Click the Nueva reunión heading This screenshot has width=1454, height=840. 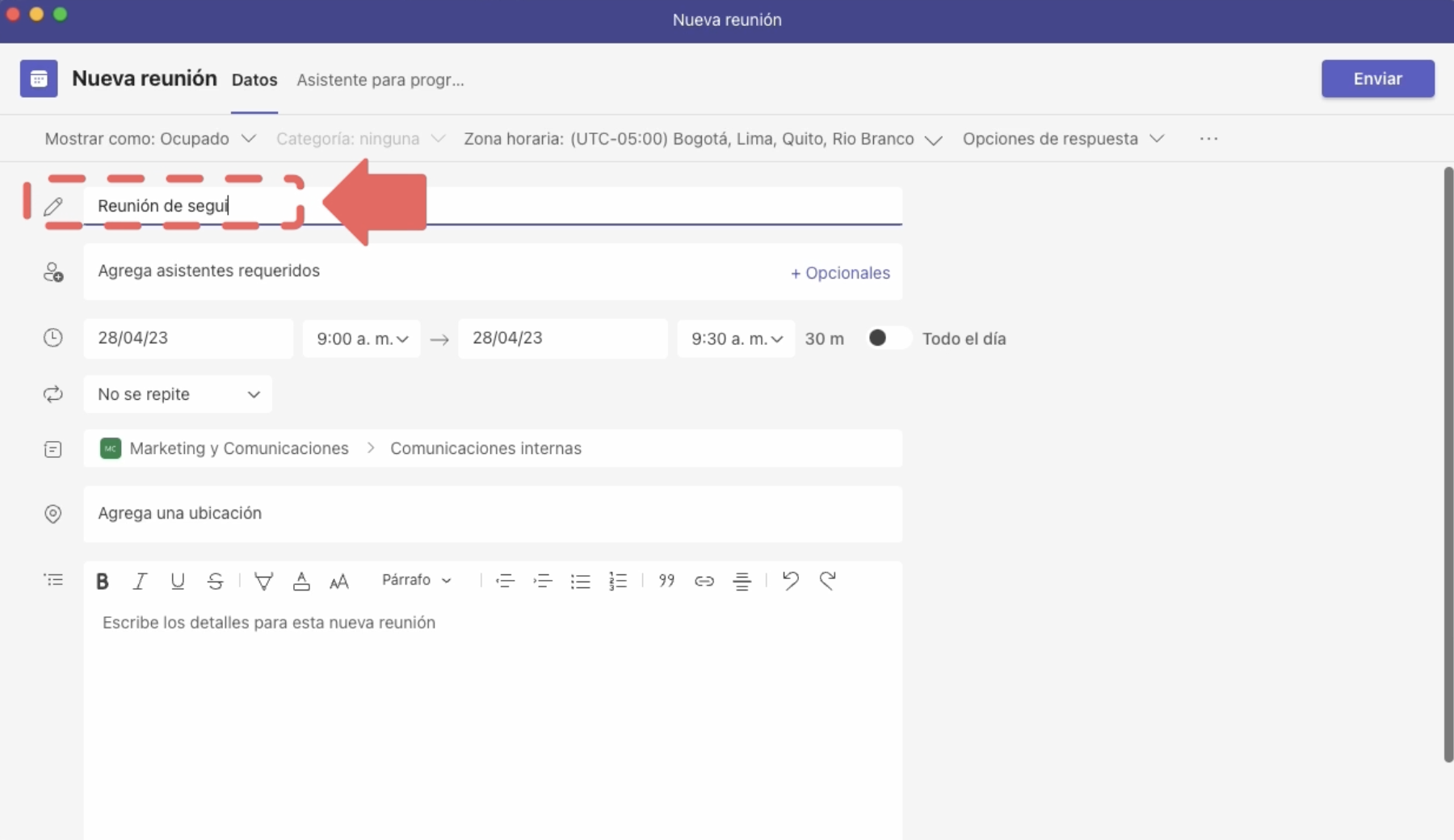(x=145, y=78)
